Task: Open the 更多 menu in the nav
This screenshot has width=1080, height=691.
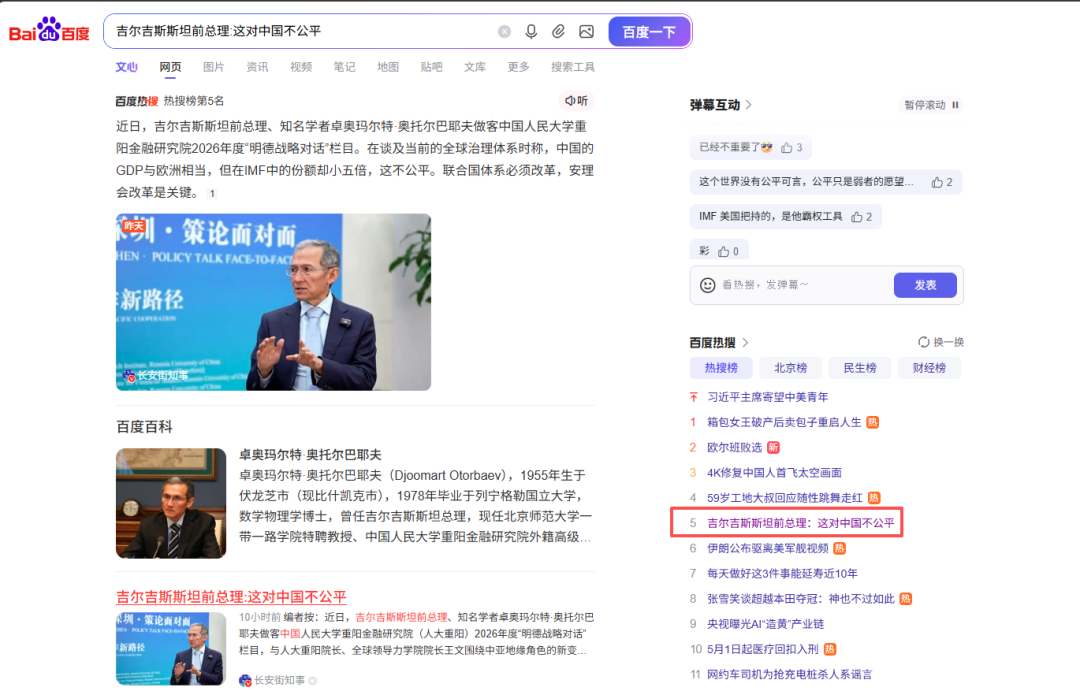Action: [518, 67]
